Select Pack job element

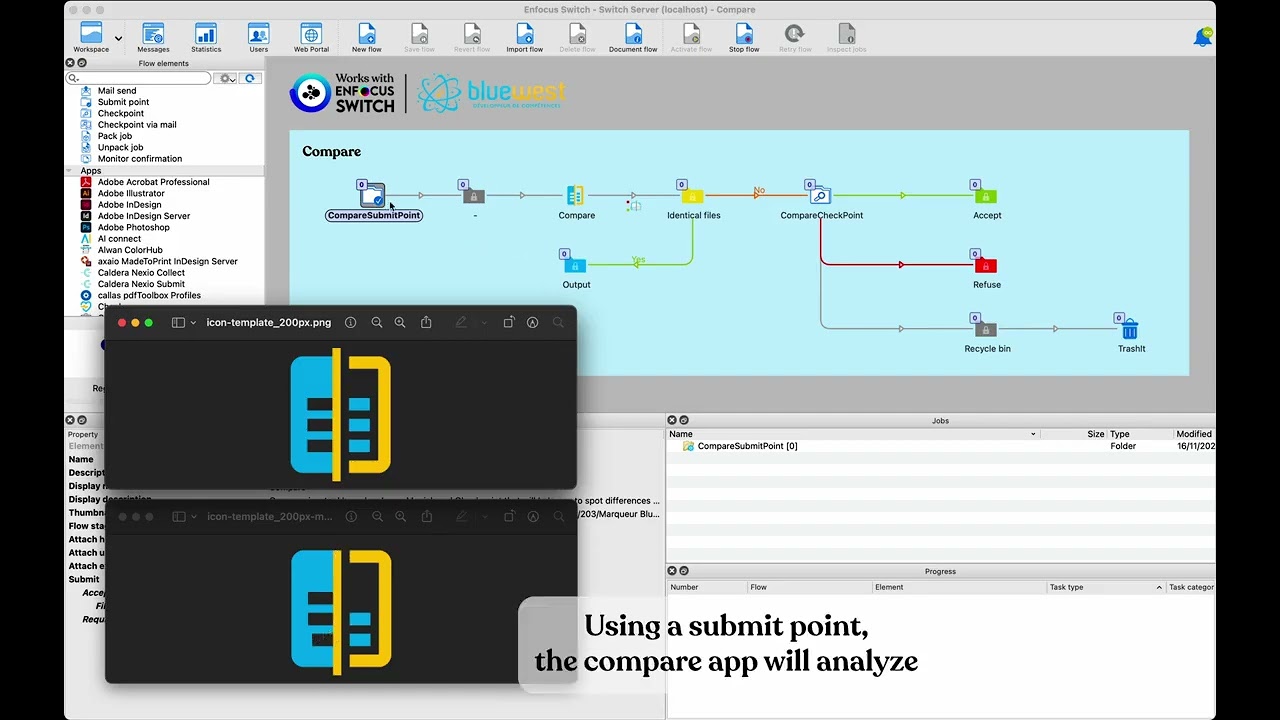(115, 136)
